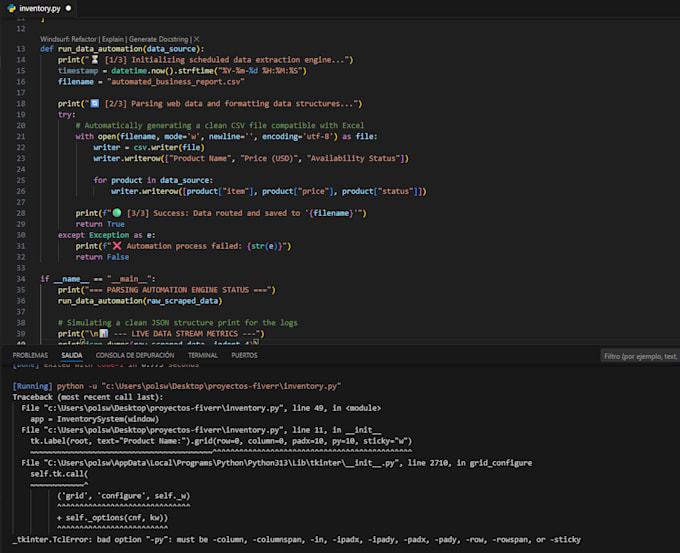680x553 pixels.
Task: Click line number 34 in gutter
Action: click(x=21, y=279)
